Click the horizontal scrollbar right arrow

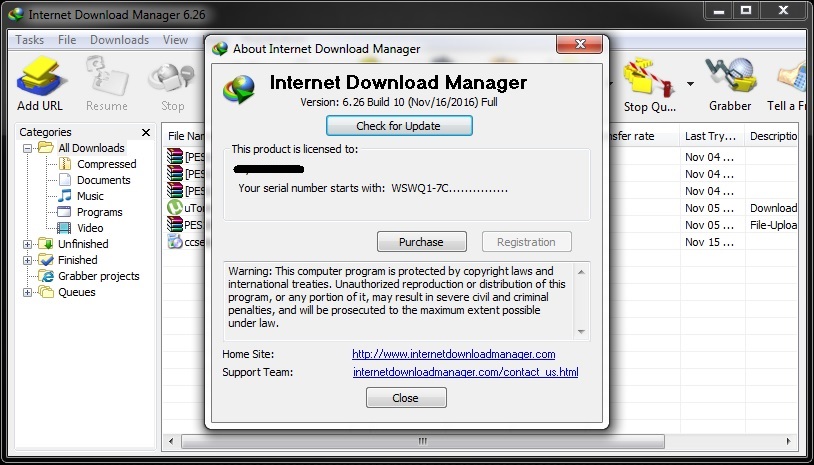pyautogui.click(x=788, y=442)
